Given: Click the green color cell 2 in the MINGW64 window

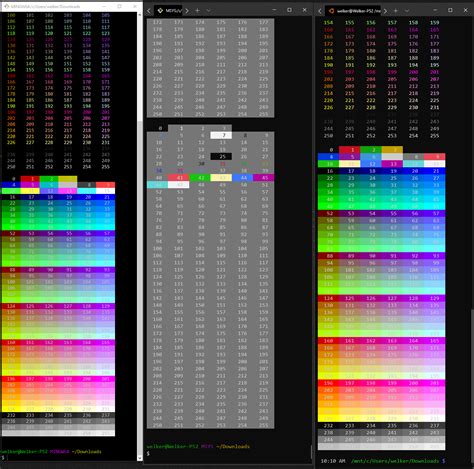Looking at the screenshot, I should (49, 179).
